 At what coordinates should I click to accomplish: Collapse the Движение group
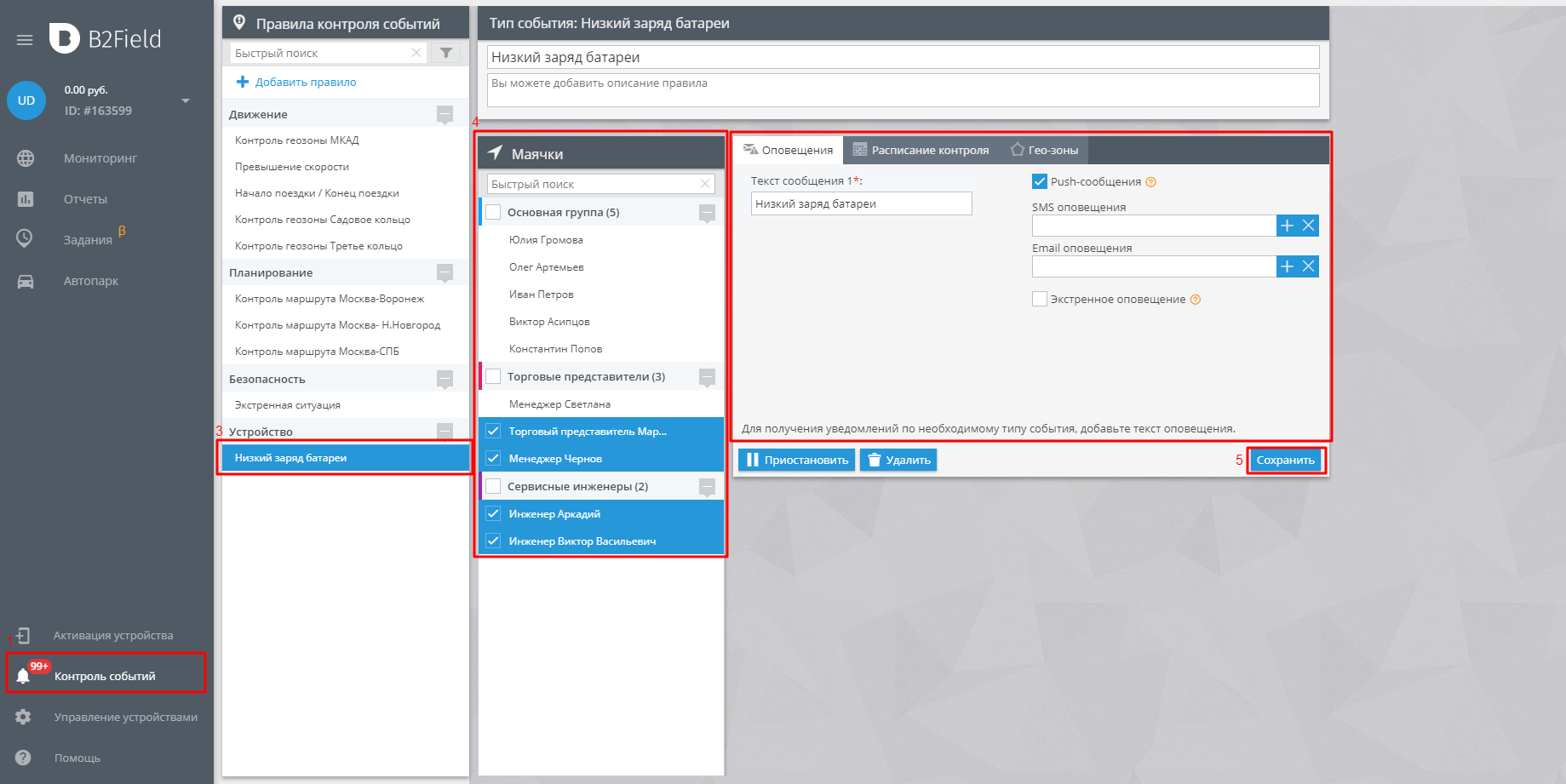445,114
